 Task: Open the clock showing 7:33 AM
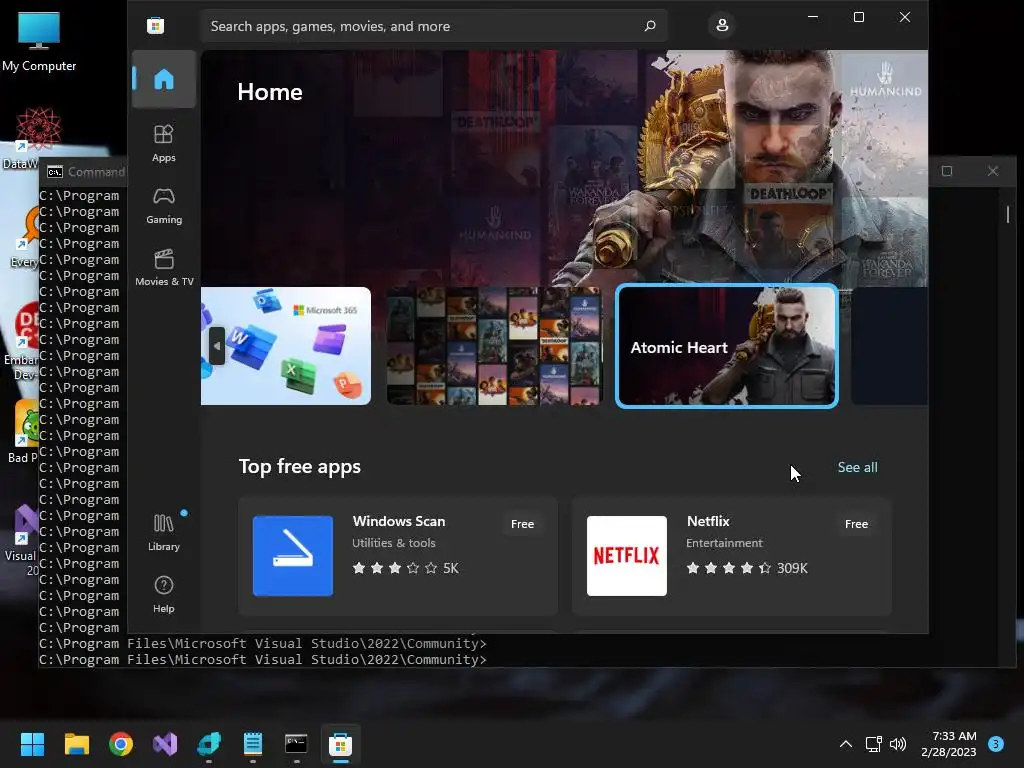[x=948, y=744]
